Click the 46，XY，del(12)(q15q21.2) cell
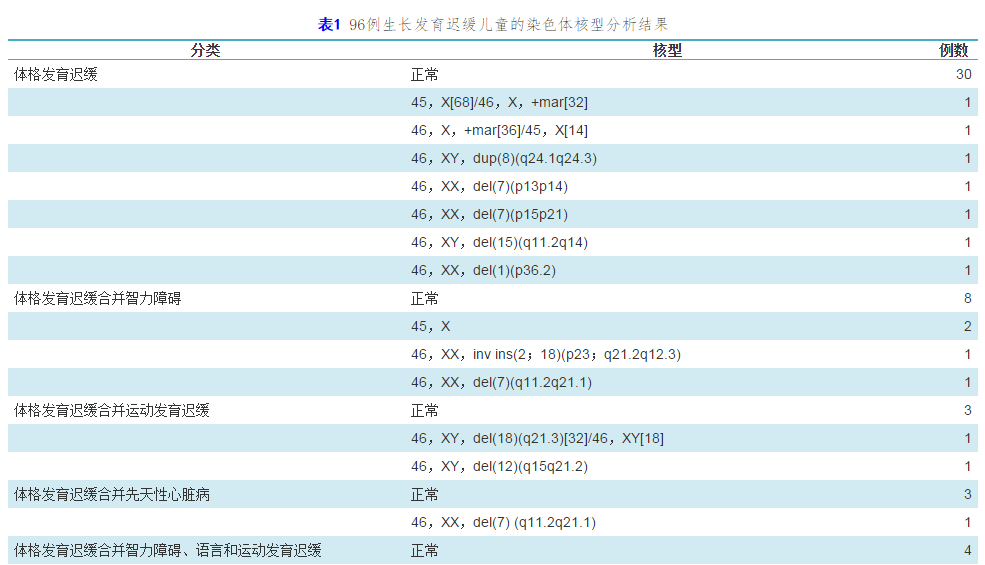 (x=499, y=467)
